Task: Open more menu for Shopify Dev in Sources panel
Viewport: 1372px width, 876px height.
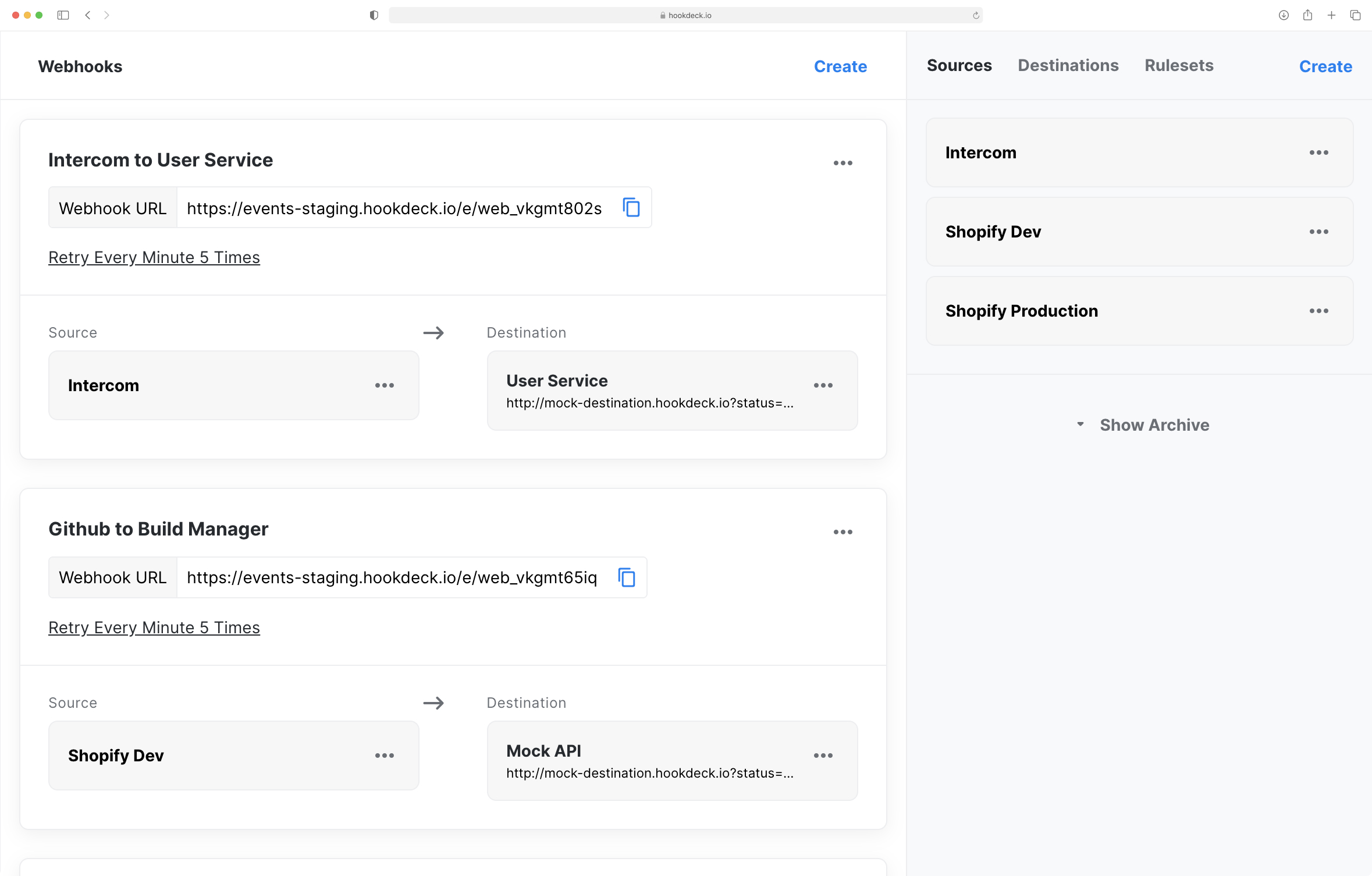Action: (1319, 232)
